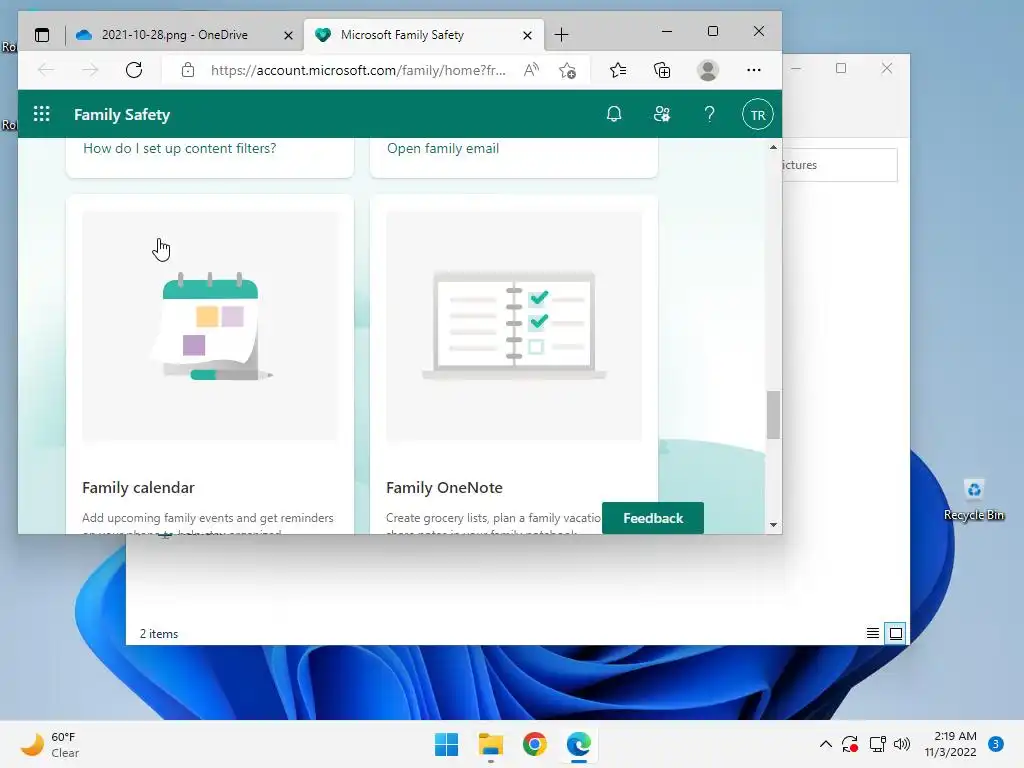Go back to the previous page

(46, 70)
